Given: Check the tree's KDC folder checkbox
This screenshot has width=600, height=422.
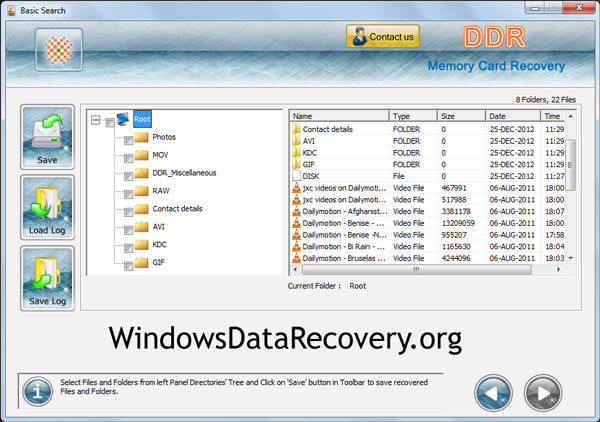Looking at the screenshot, I should tap(129, 248).
